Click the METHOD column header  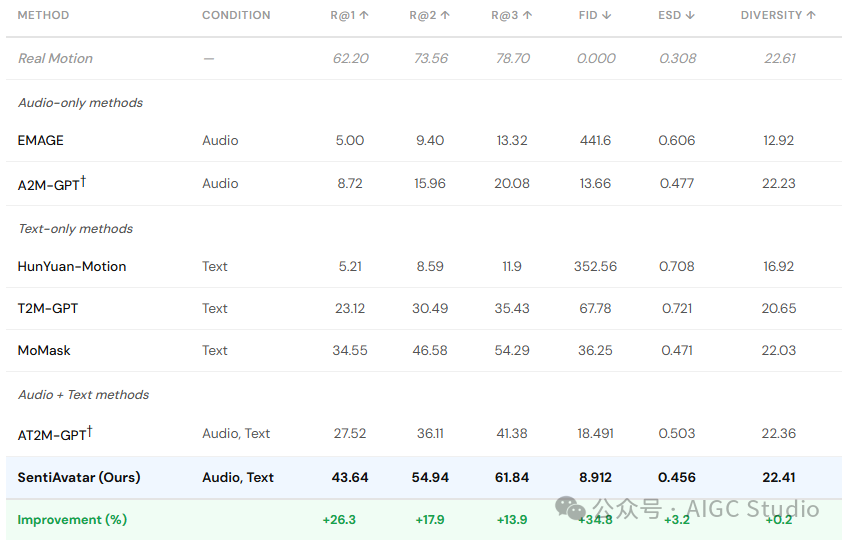[43, 15]
